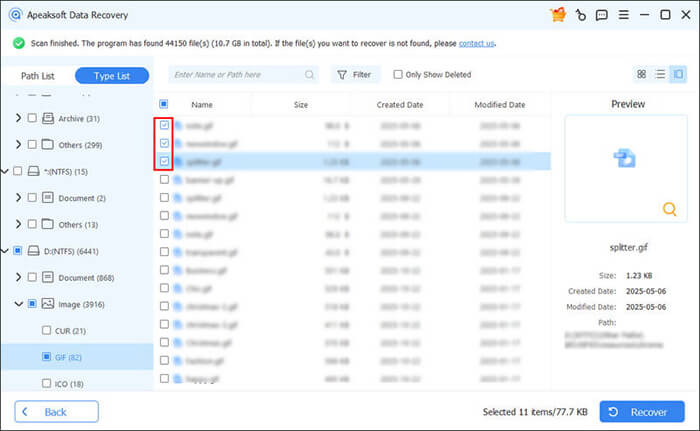The height and width of the screenshot is (431, 700).
Task: Click the search magnifier icon in search box
Action: pyautogui.click(x=309, y=75)
